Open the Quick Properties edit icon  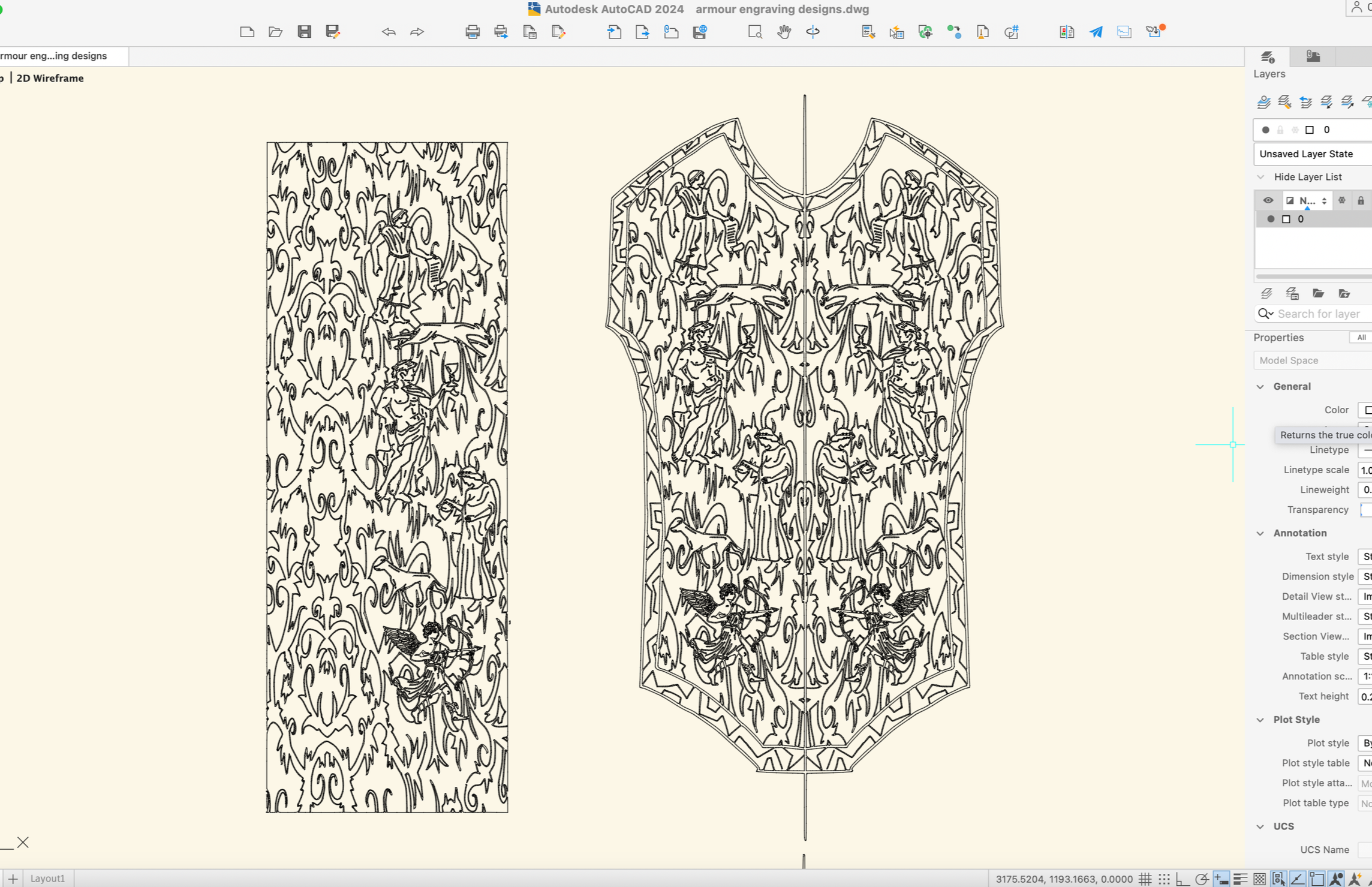click(x=868, y=32)
